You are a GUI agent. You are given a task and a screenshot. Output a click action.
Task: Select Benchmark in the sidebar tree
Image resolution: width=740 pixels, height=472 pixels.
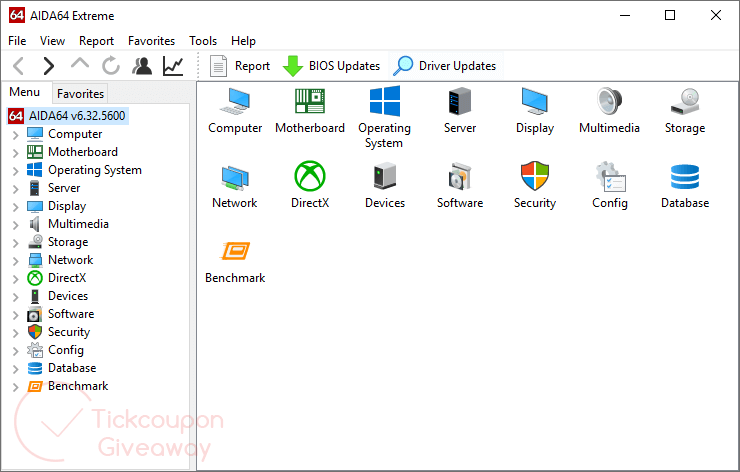pos(78,386)
